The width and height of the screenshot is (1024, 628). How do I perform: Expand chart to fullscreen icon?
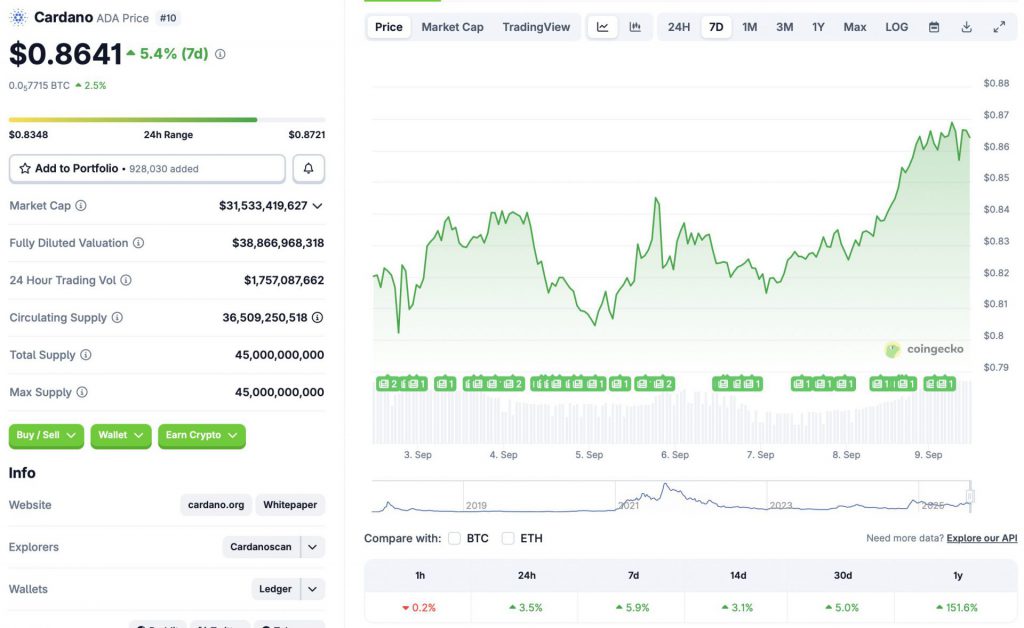click(x=999, y=27)
